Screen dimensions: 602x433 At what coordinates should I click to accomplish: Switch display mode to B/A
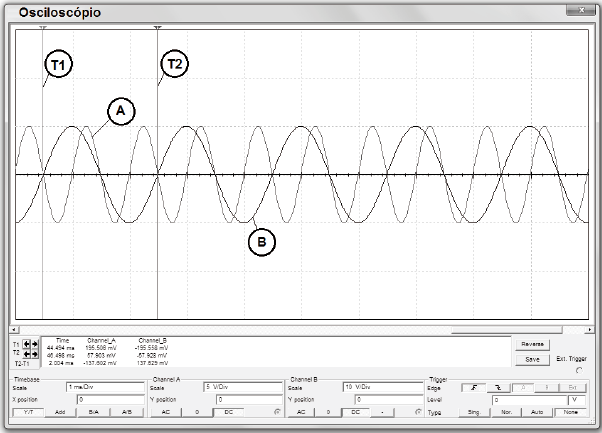[93, 412]
